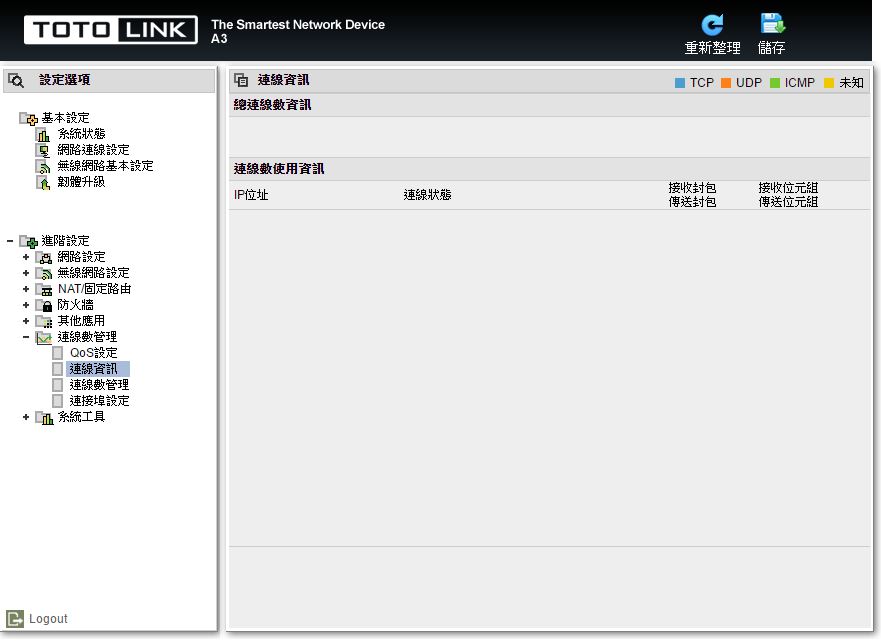
Task: Expand the 其他應用 tree node
Action: tap(26, 321)
